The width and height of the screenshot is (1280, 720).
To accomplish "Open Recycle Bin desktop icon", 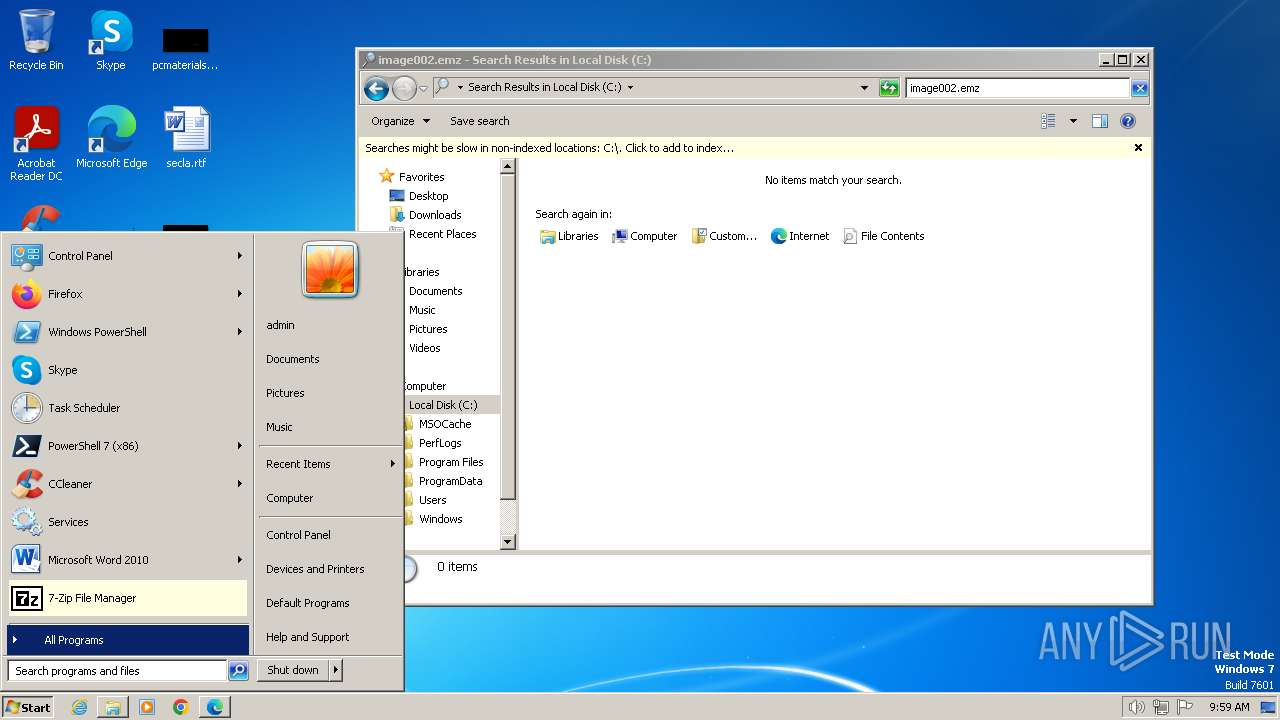I will click(36, 41).
